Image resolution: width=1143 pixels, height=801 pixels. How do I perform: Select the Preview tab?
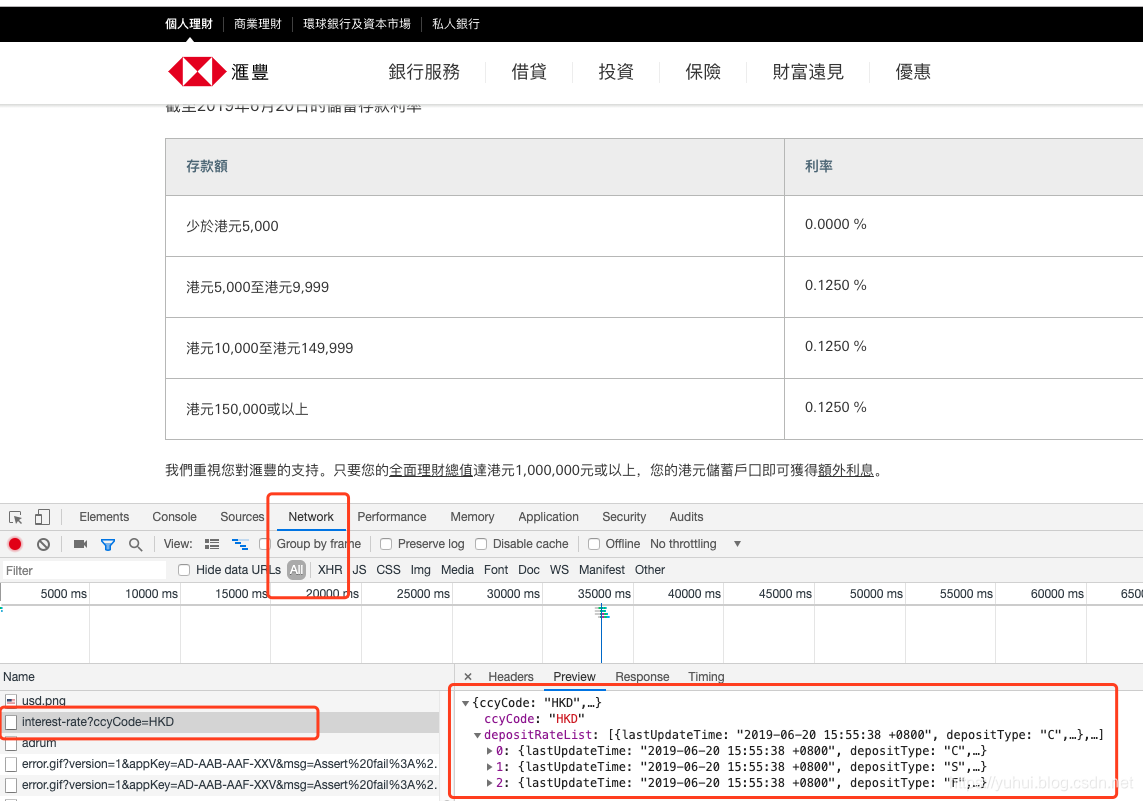coord(574,676)
